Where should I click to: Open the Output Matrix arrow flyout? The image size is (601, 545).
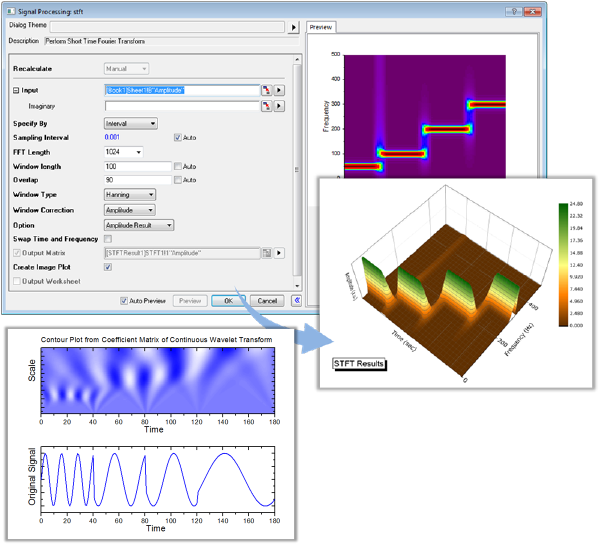coord(280,254)
